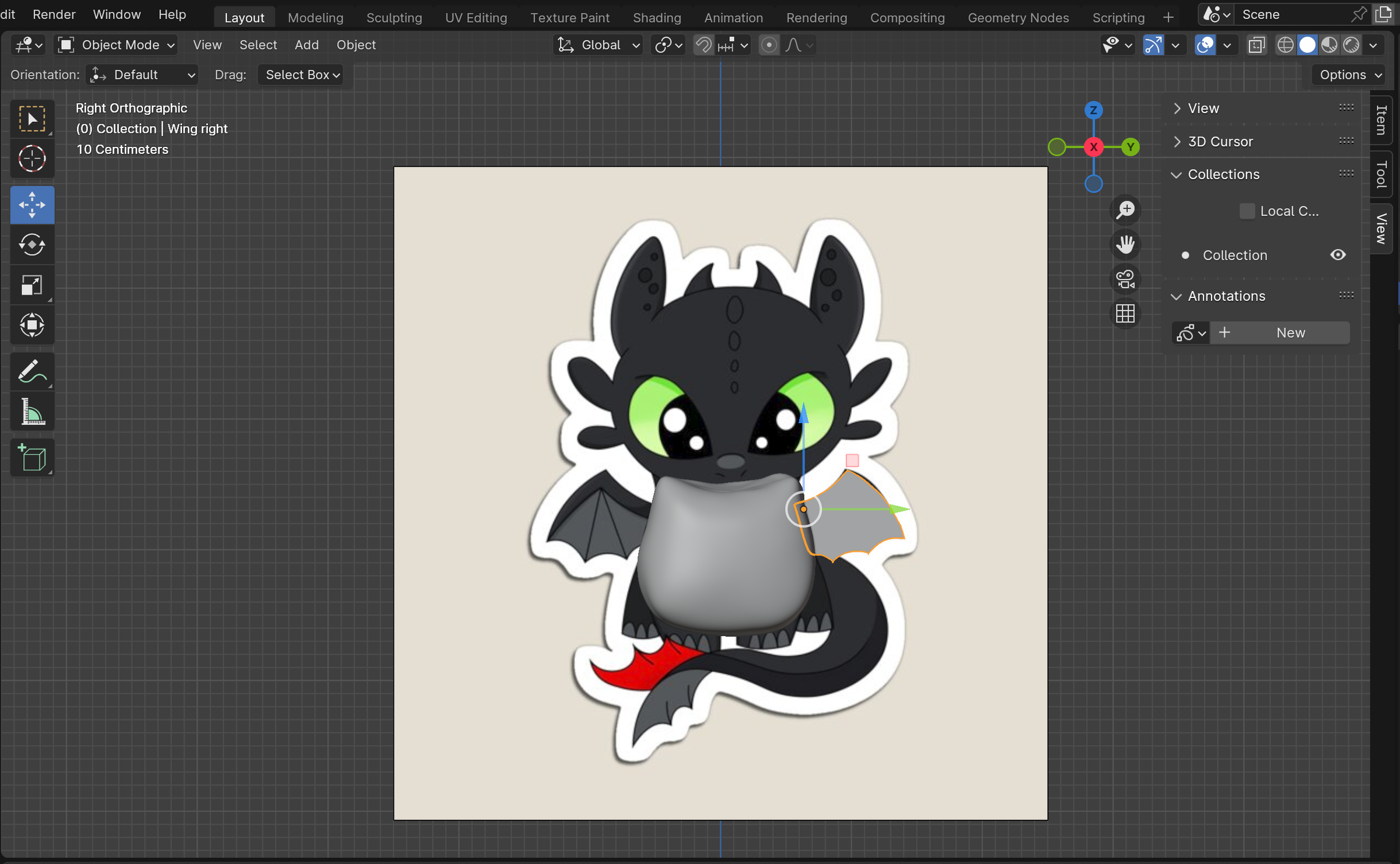Switch to rendered viewport shading
The width and height of the screenshot is (1400, 864).
1352,45
